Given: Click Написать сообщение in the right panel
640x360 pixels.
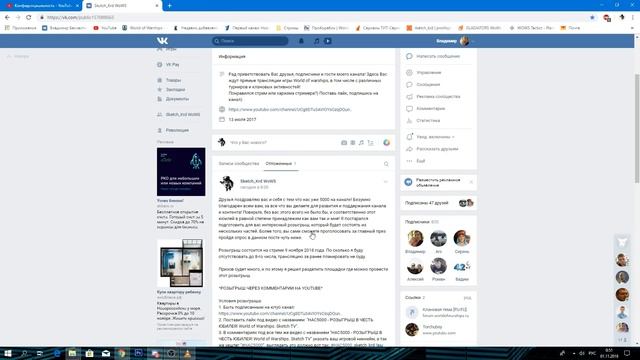Looking at the screenshot, I should pos(438,56).
